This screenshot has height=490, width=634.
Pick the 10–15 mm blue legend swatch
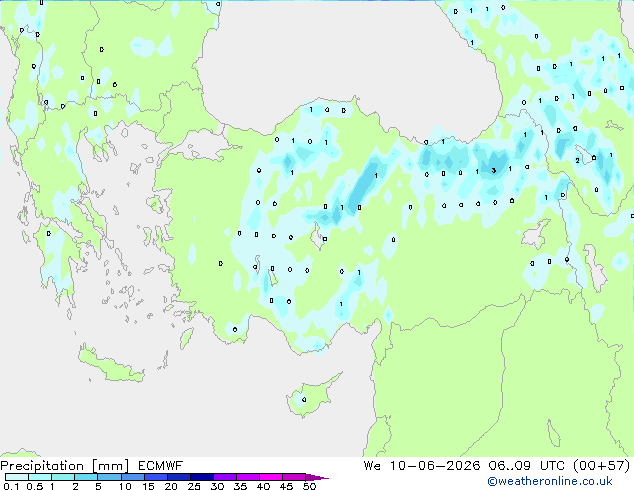pyautogui.click(x=132, y=477)
